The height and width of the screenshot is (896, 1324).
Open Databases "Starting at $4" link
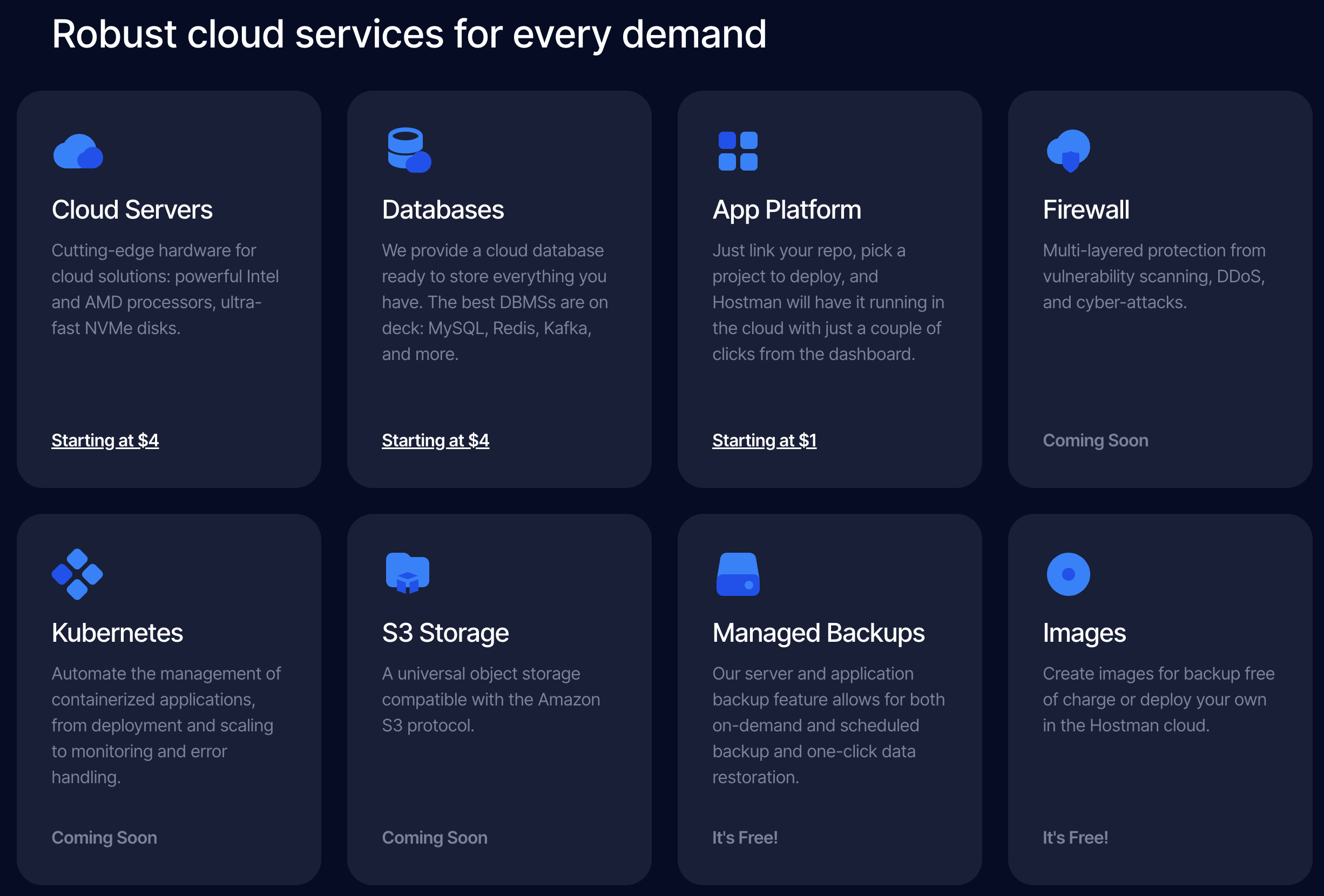[435, 440]
